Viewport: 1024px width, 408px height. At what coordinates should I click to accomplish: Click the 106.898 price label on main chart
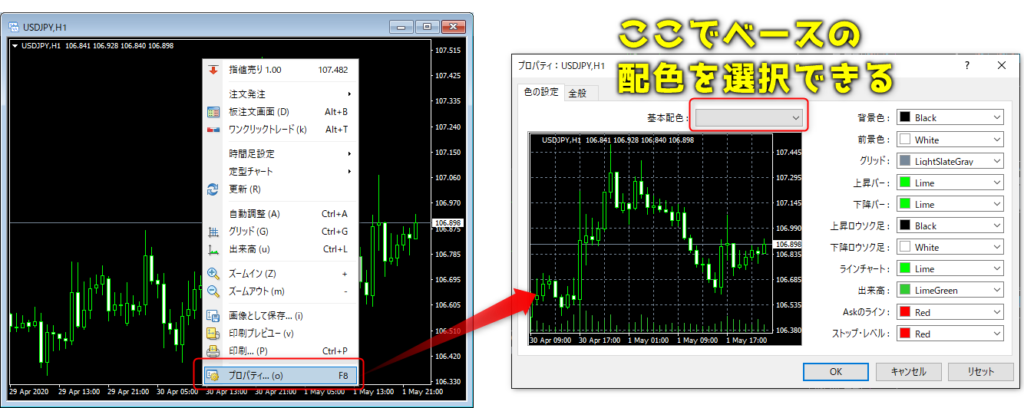(x=447, y=223)
